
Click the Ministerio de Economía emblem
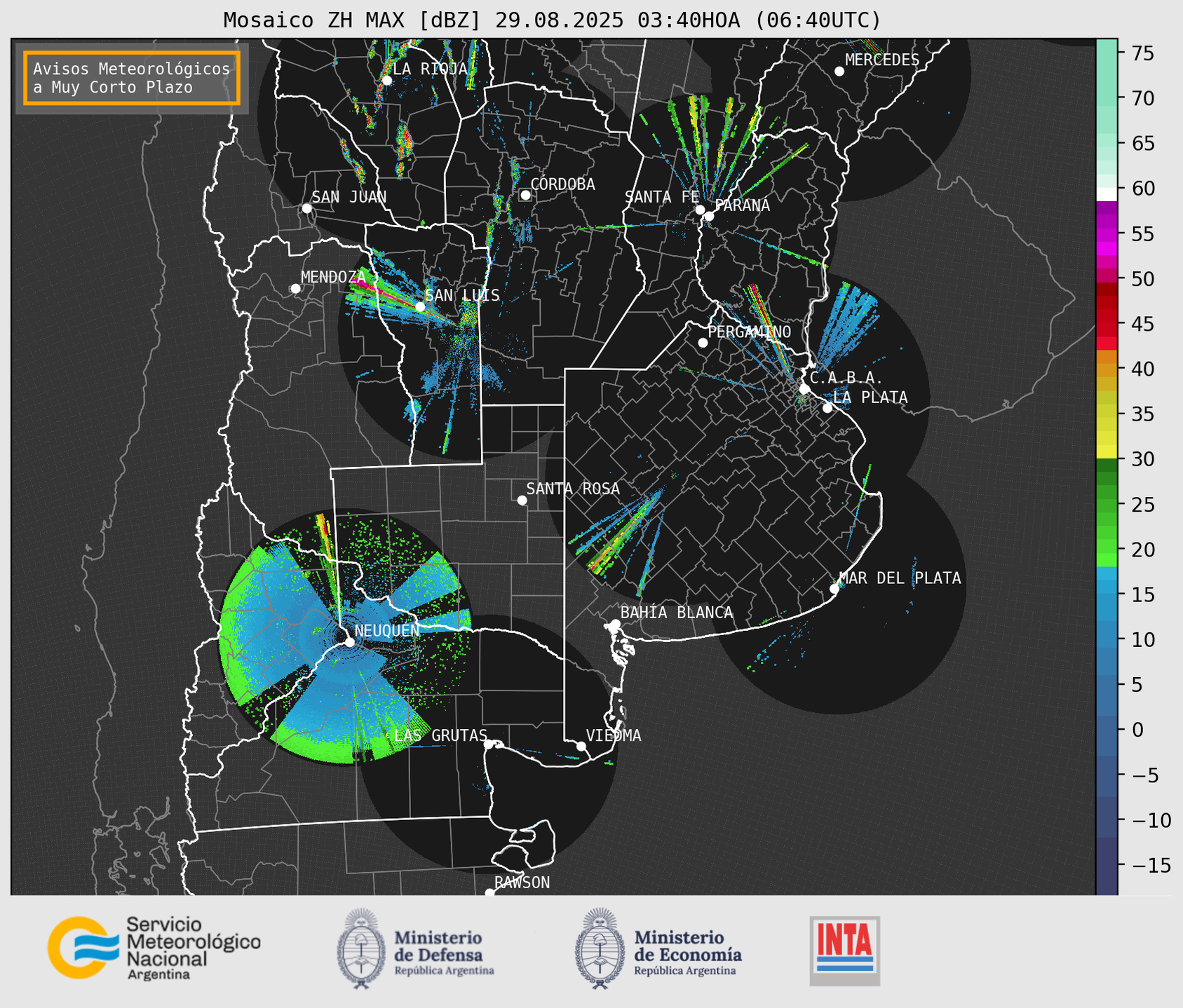[x=600, y=948]
